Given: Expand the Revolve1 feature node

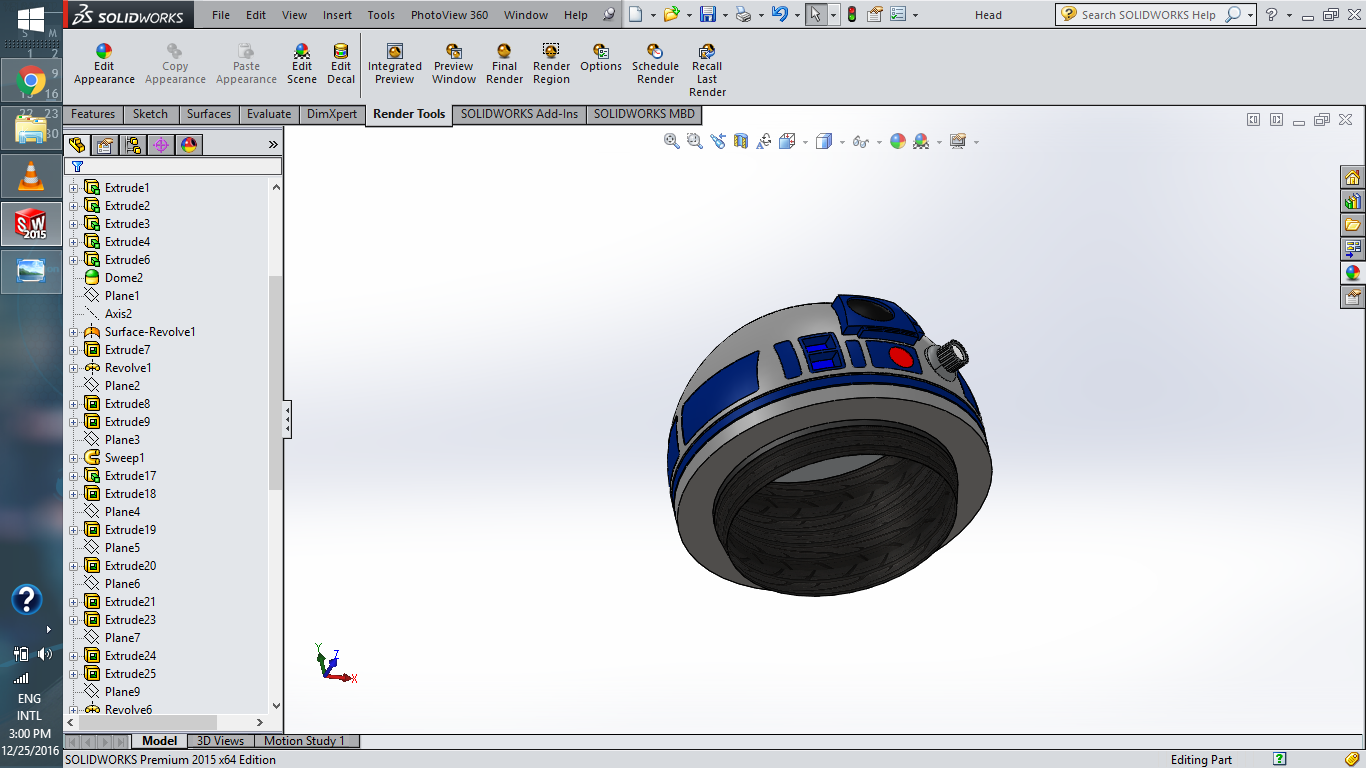Looking at the screenshot, I should pyautogui.click(x=73, y=368).
